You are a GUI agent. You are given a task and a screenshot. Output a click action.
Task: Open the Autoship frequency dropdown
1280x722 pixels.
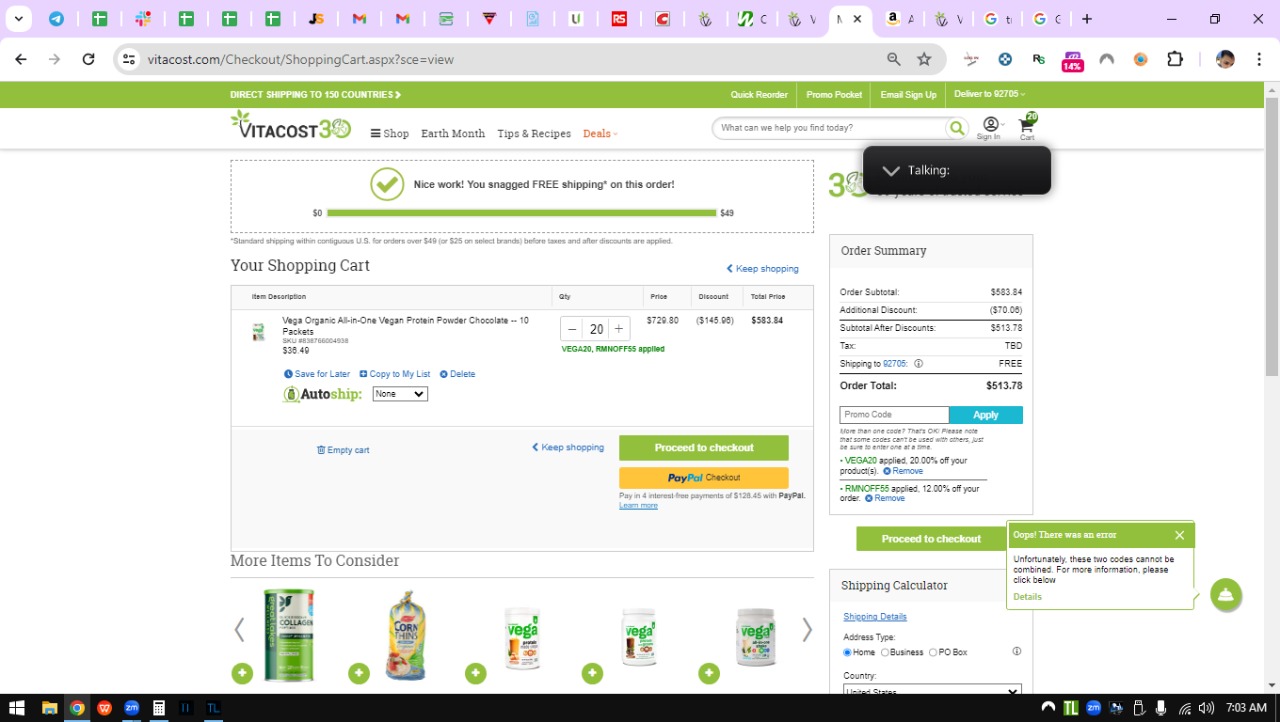click(400, 394)
